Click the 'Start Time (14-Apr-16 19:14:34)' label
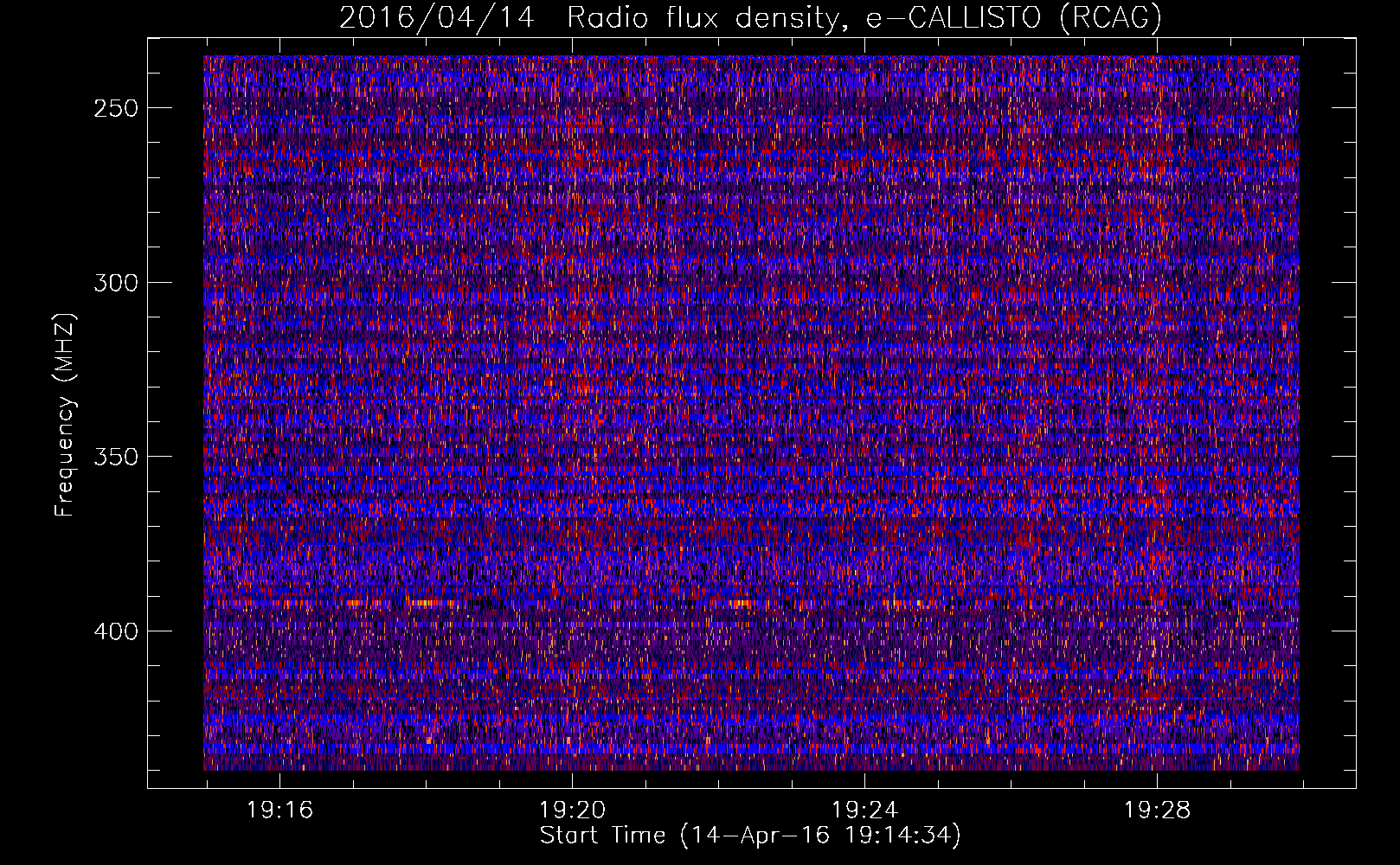 pyautogui.click(x=750, y=836)
